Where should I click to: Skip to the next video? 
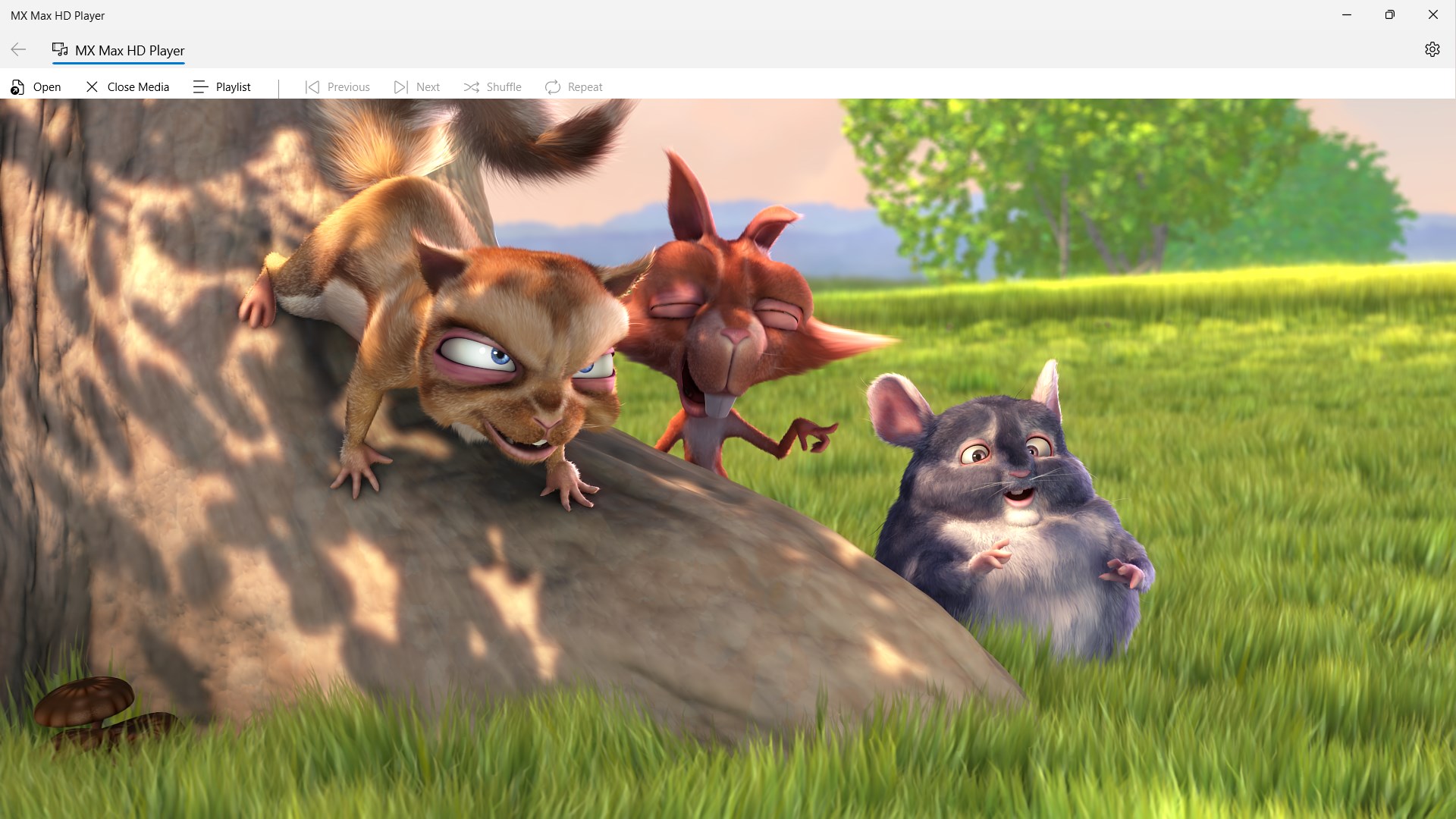(x=400, y=86)
